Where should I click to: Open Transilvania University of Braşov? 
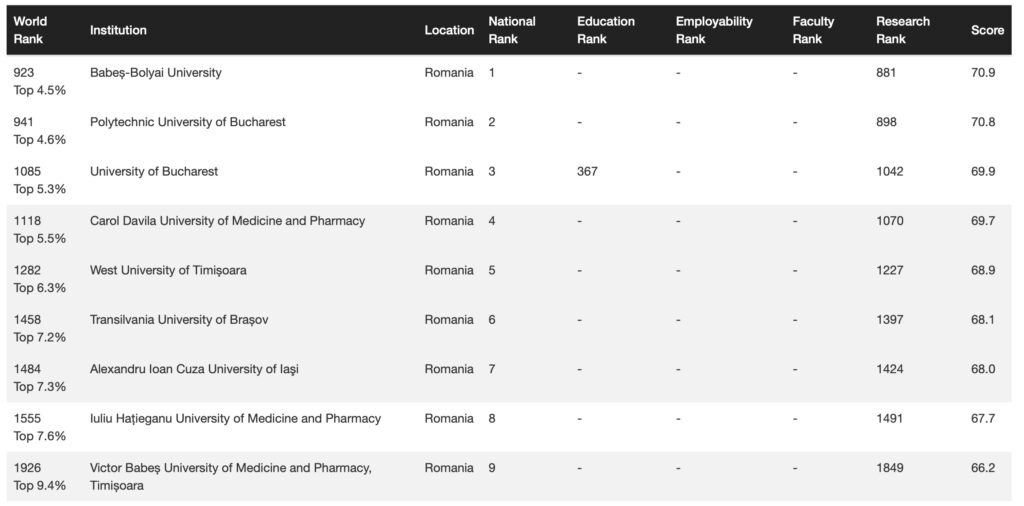[179, 320]
